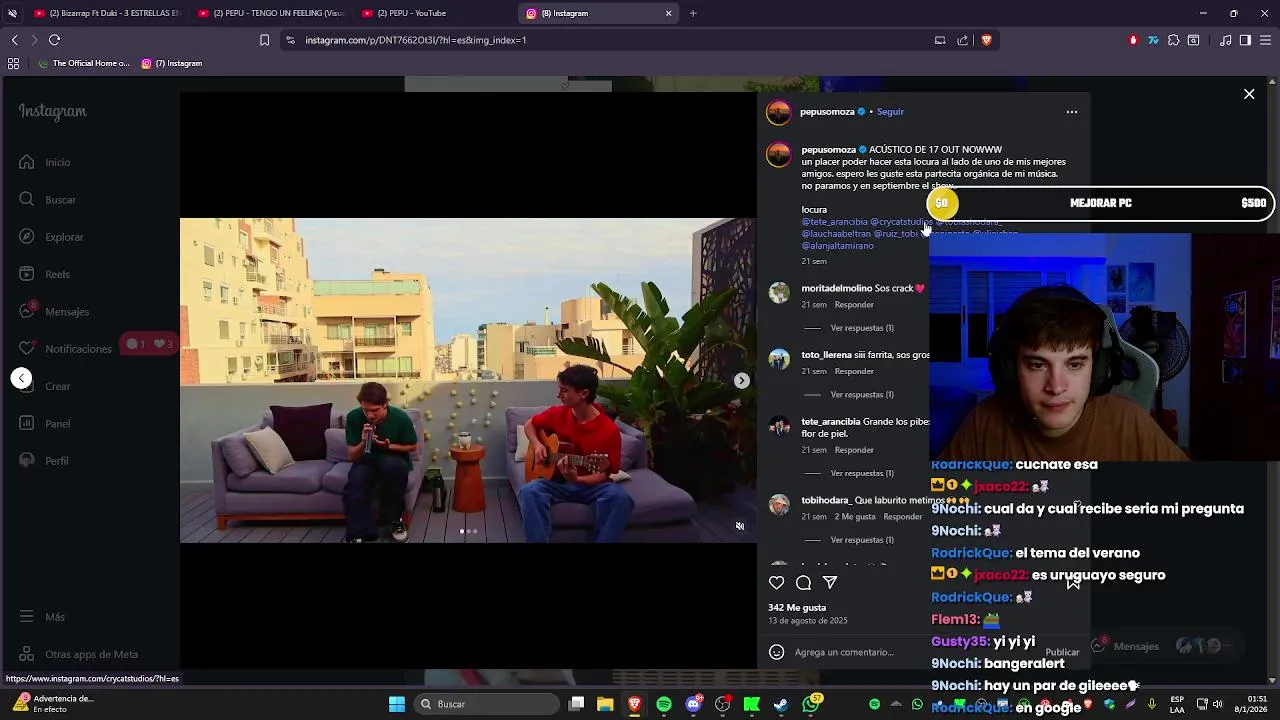Open Panel in the sidebar

click(x=45, y=423)
